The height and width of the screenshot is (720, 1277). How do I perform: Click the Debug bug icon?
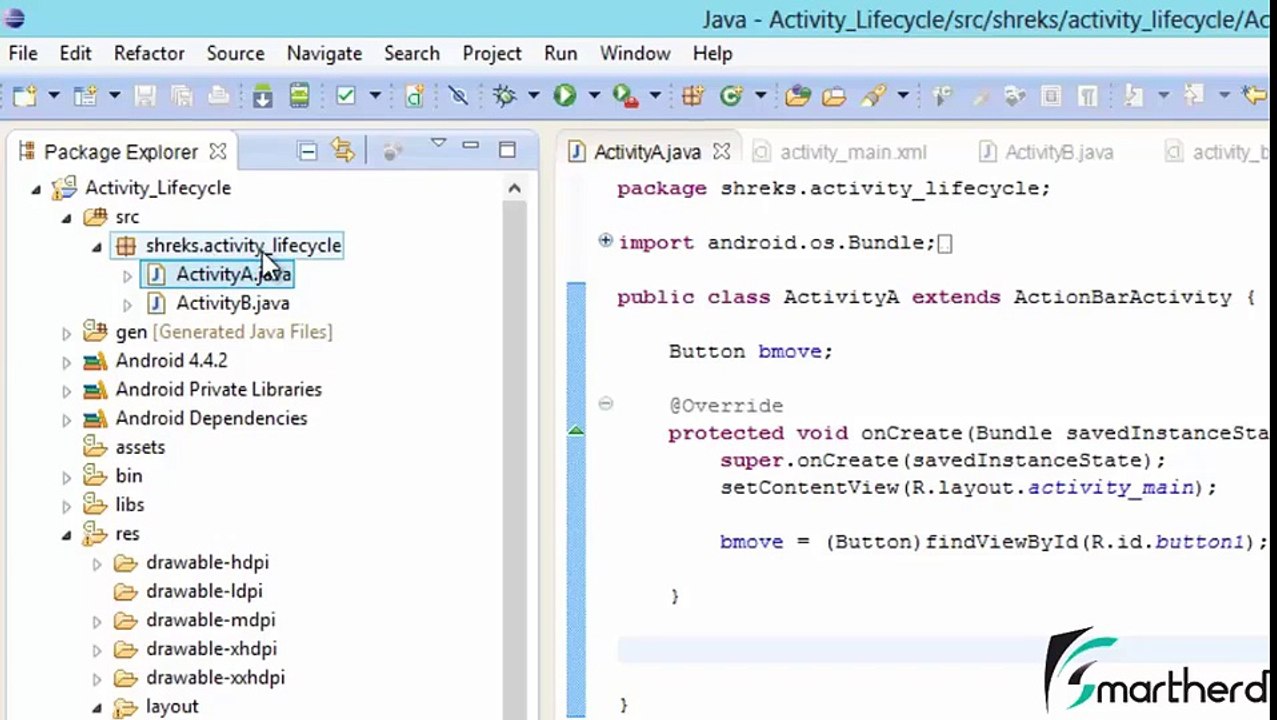pos(505,96)
